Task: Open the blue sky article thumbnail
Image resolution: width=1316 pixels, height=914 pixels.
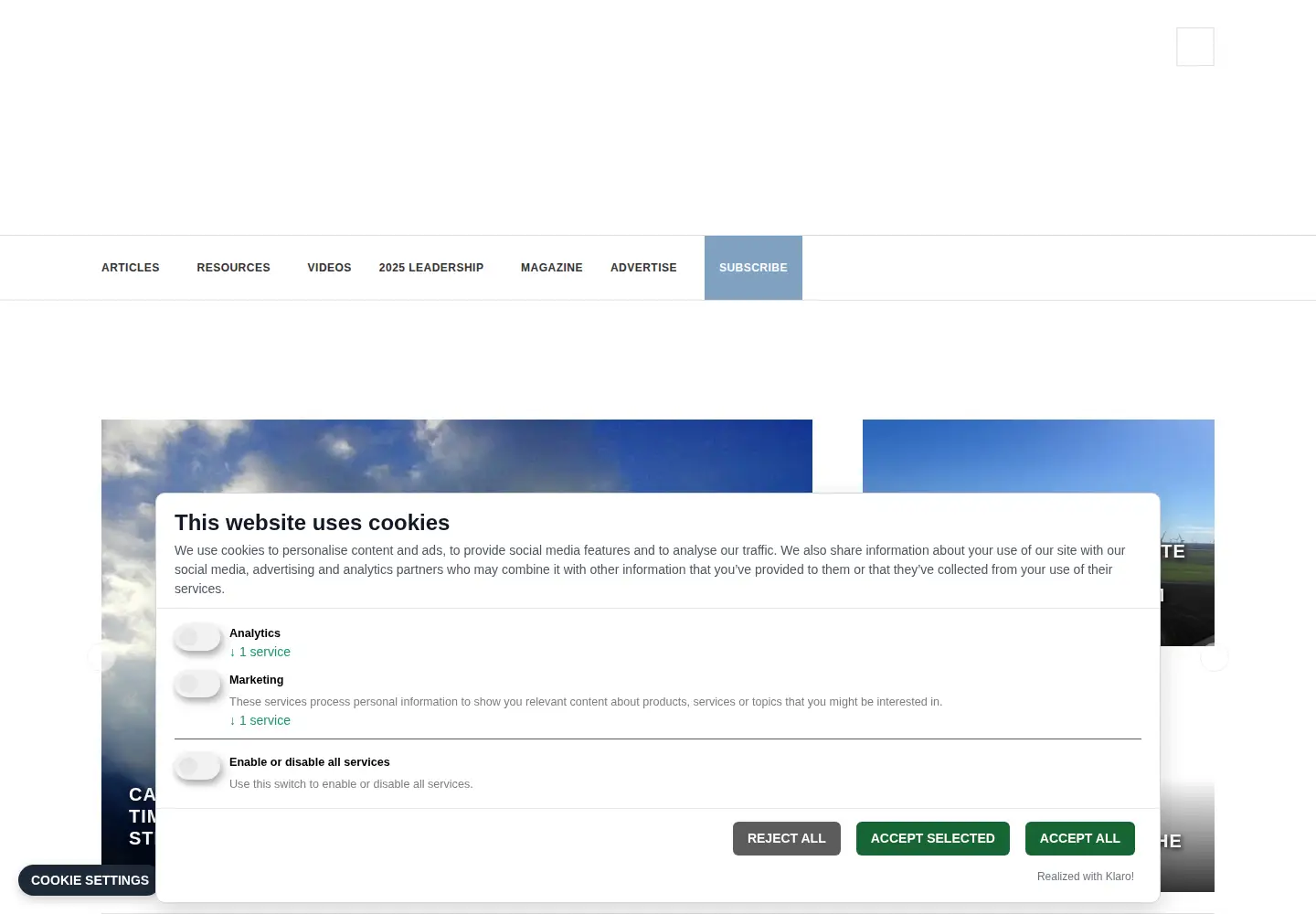Action: click(1038, 455)
